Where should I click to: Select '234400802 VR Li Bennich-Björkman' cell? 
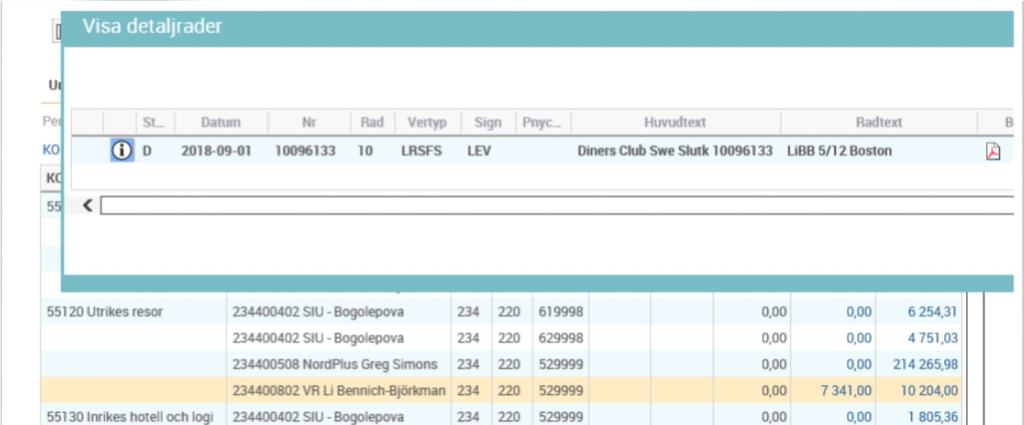339,390
